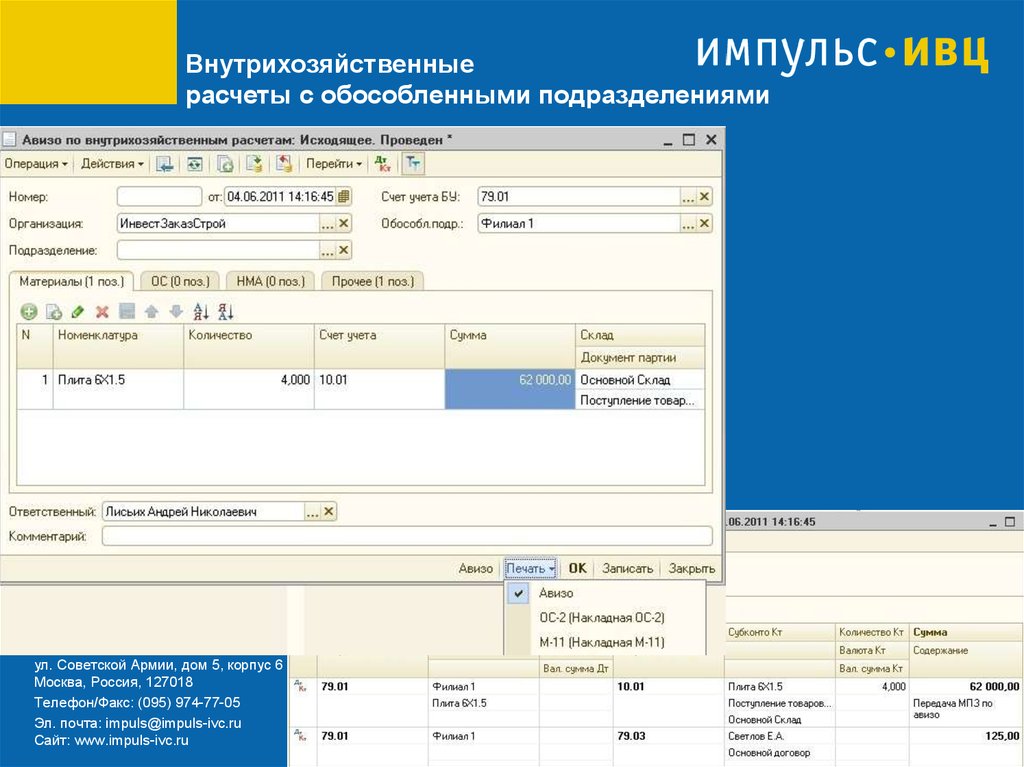Open the Дт/Кт postings result icon
The image size is (1024, 767).
[x=382, y=164]
